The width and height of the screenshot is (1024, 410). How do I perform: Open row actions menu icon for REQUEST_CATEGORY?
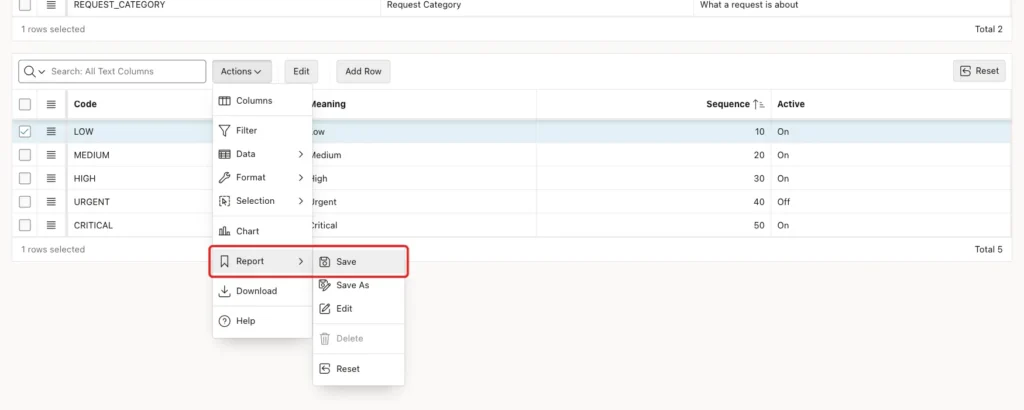point(52,5)
